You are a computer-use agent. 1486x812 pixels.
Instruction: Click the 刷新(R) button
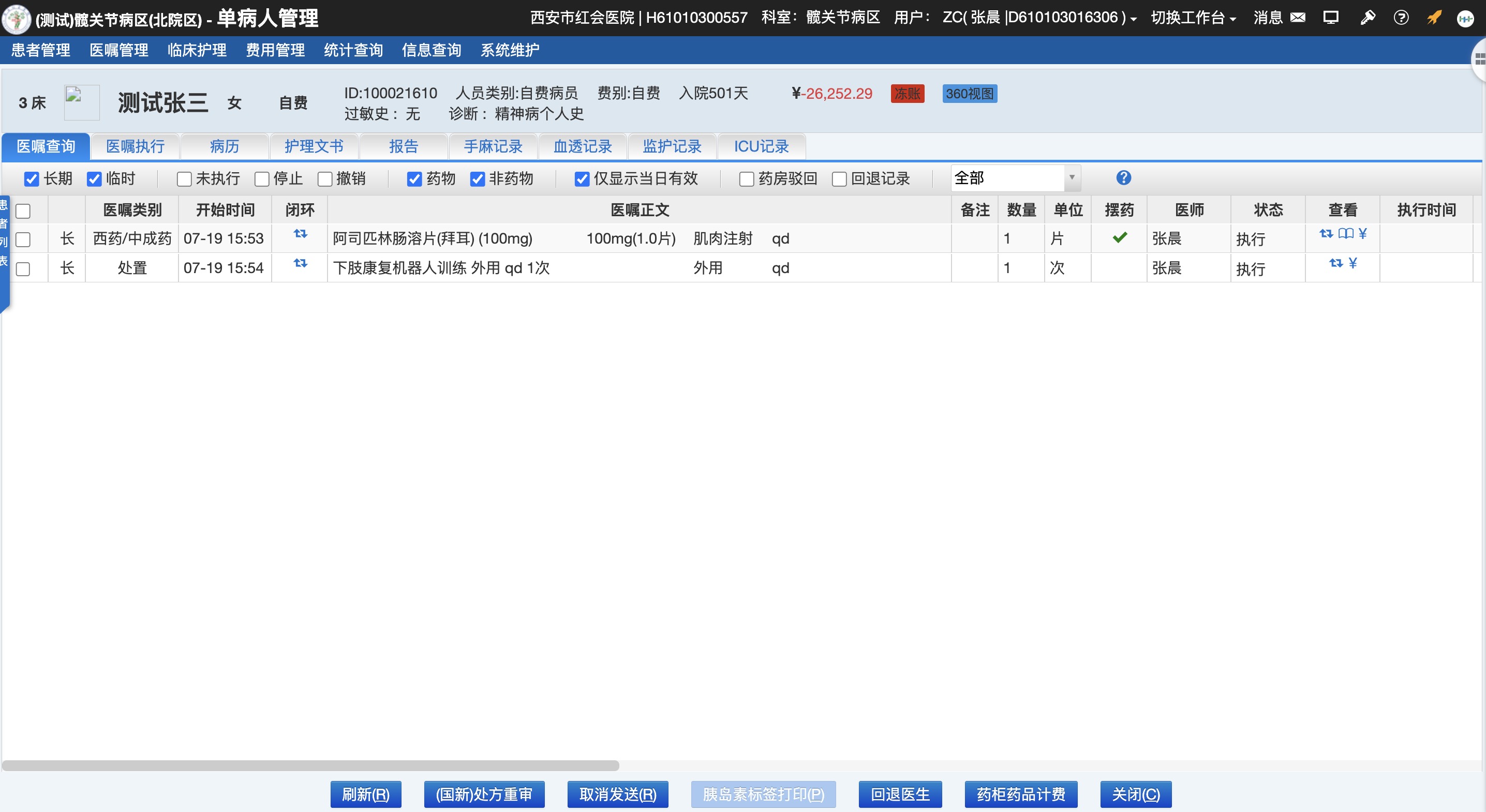click(x=366, y=795)
